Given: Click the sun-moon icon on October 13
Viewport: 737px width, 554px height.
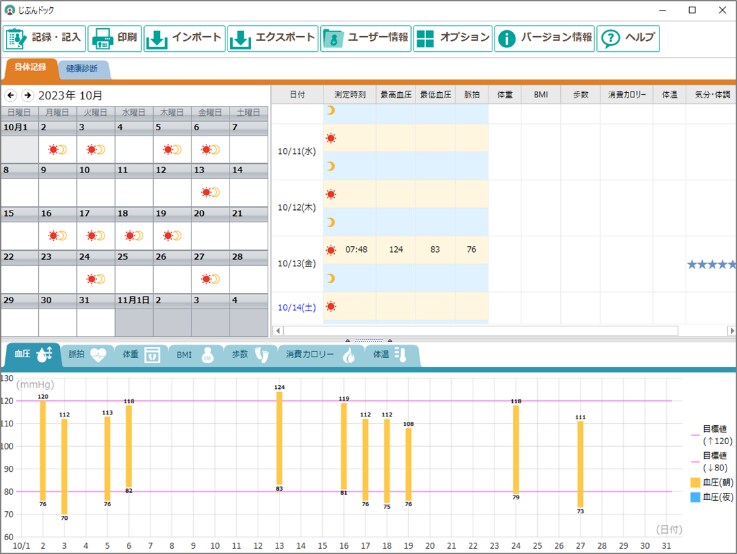Looking at the screenshot, I should [210, 192].
